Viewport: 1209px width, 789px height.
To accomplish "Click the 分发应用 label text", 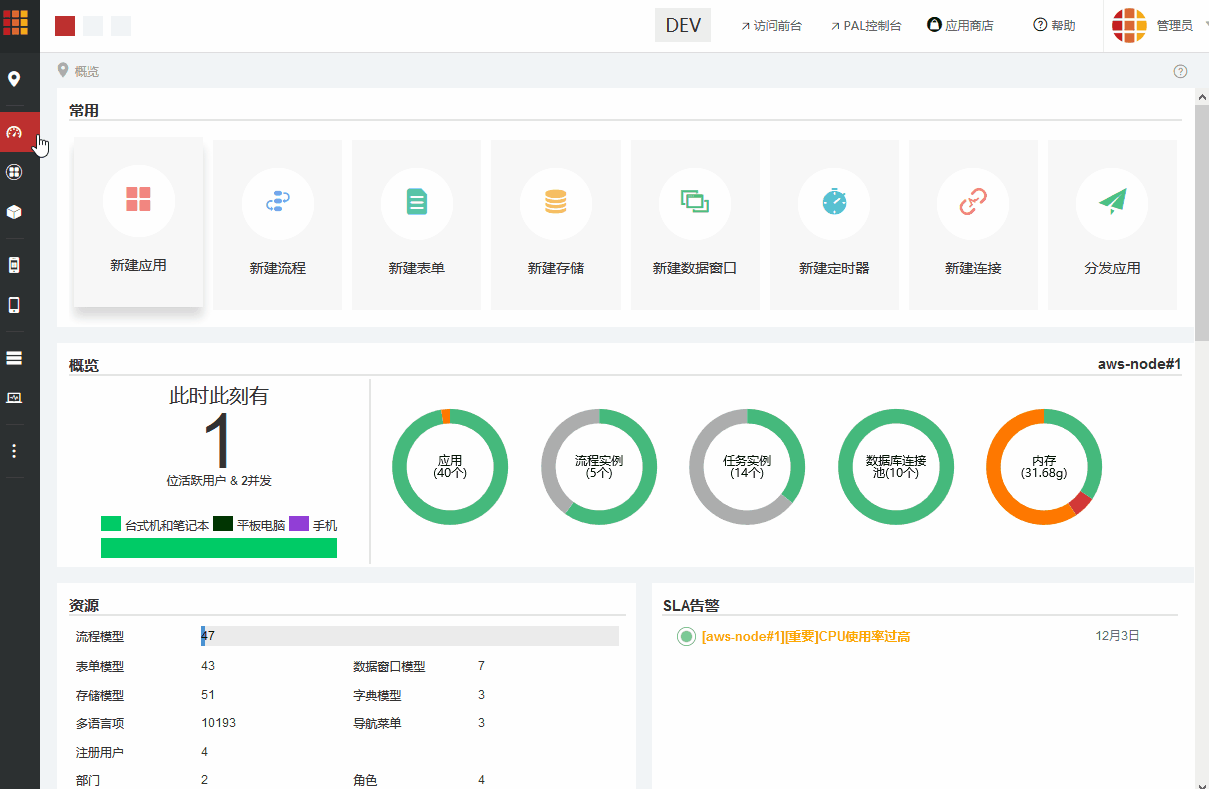I will click(1112, 268).
